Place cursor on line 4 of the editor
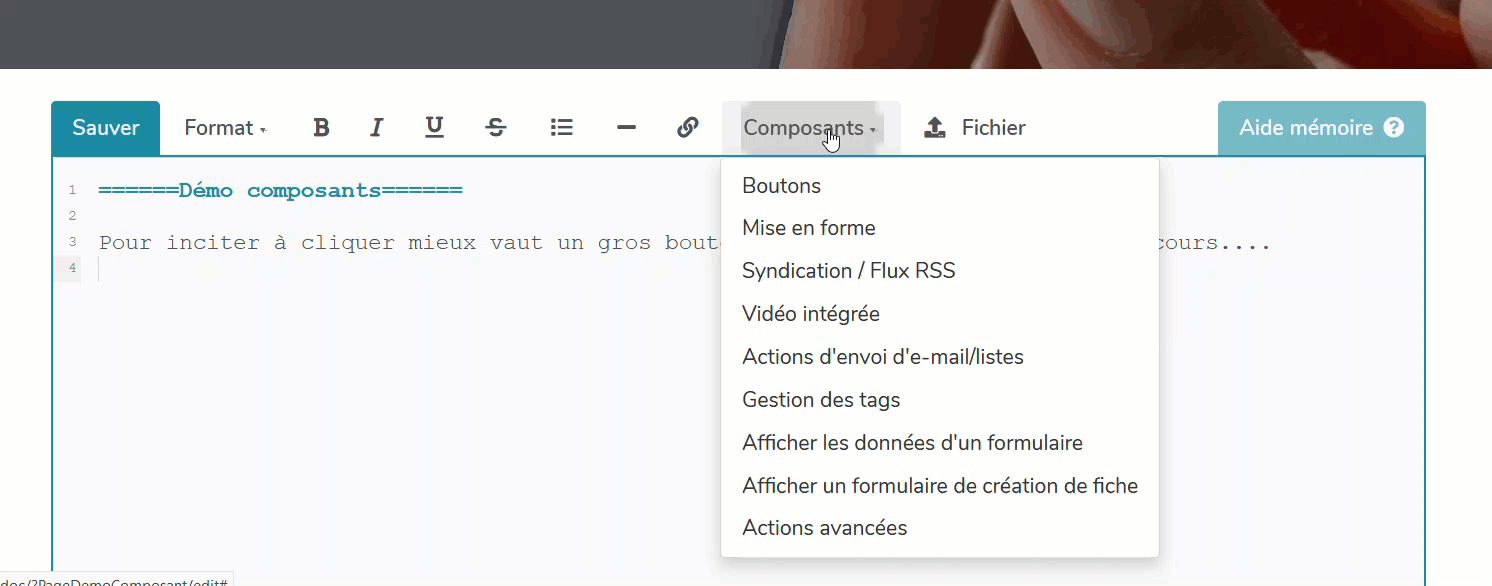Screen dimensions: 1492x586 click(x=150, y=268)
